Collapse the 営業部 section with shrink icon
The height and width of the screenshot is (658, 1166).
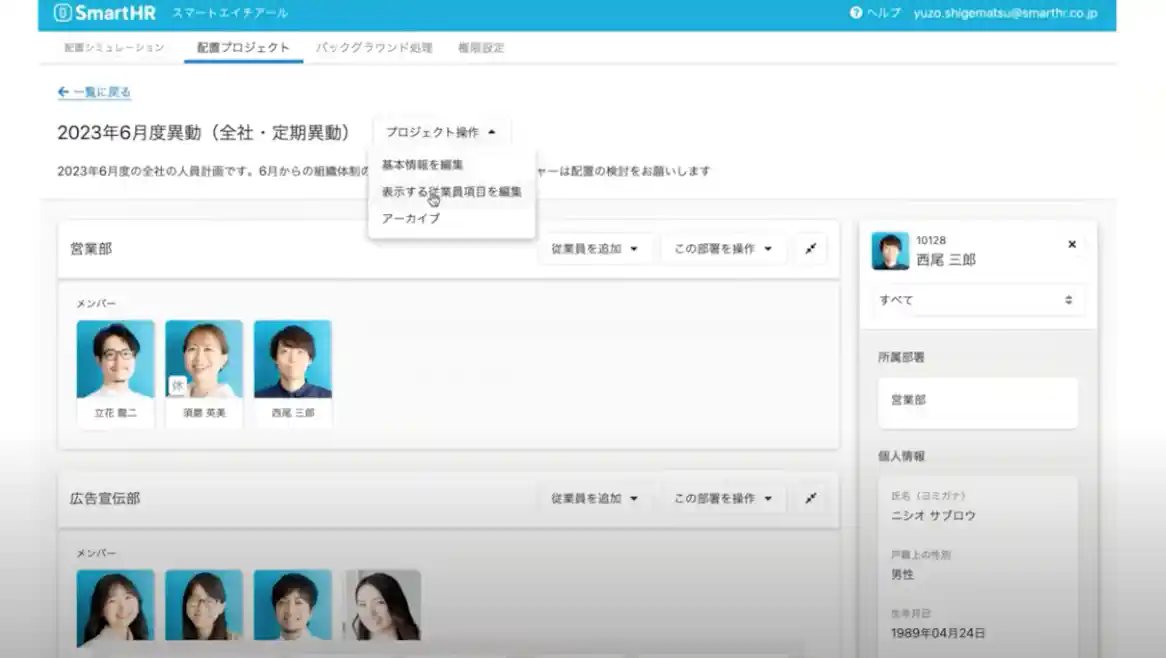pyautogui.click(x=811, y=249)
